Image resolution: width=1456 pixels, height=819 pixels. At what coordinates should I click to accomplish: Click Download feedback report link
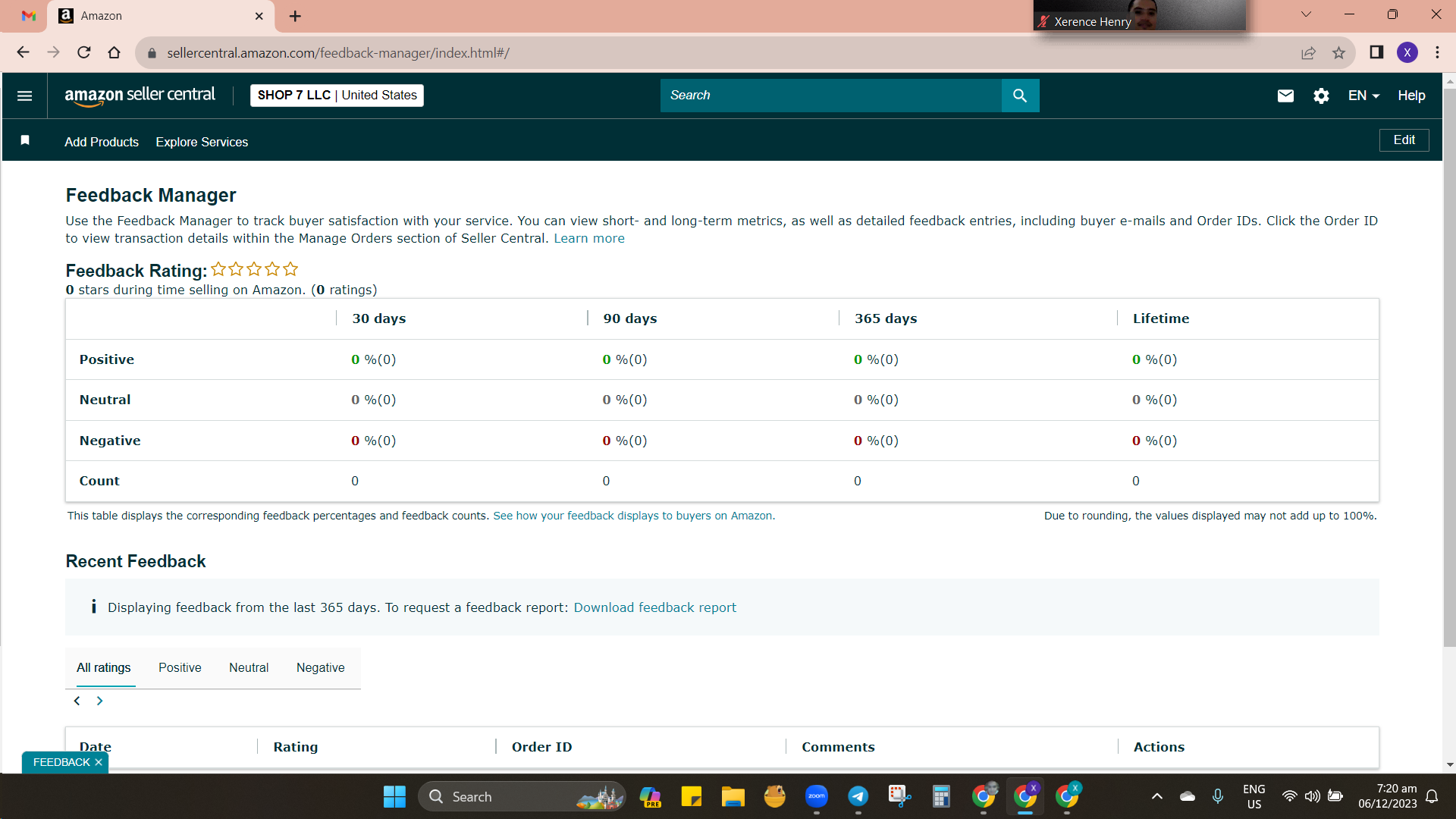click(x=655, y=607)
